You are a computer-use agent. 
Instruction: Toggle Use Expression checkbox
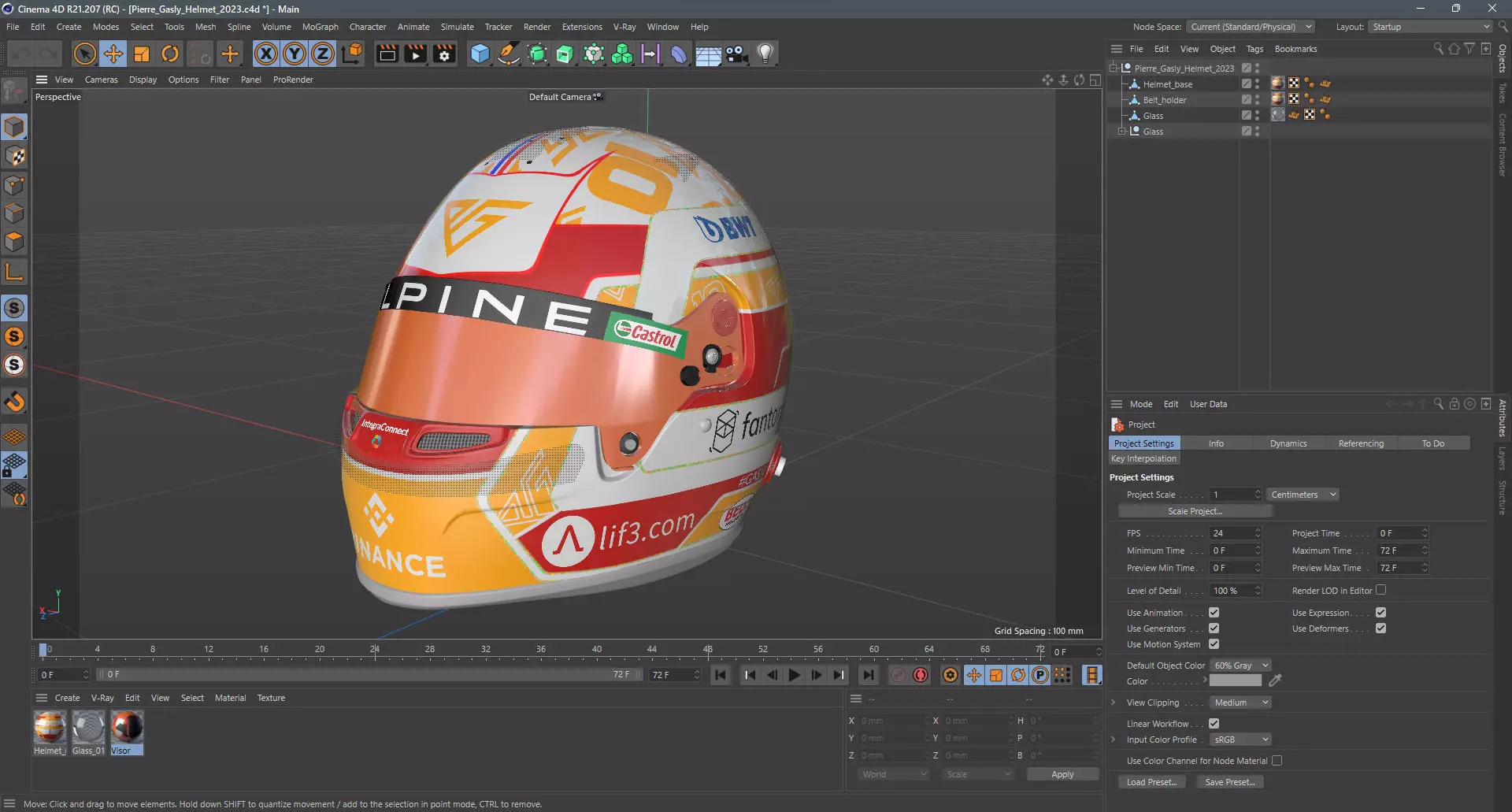1380,613
